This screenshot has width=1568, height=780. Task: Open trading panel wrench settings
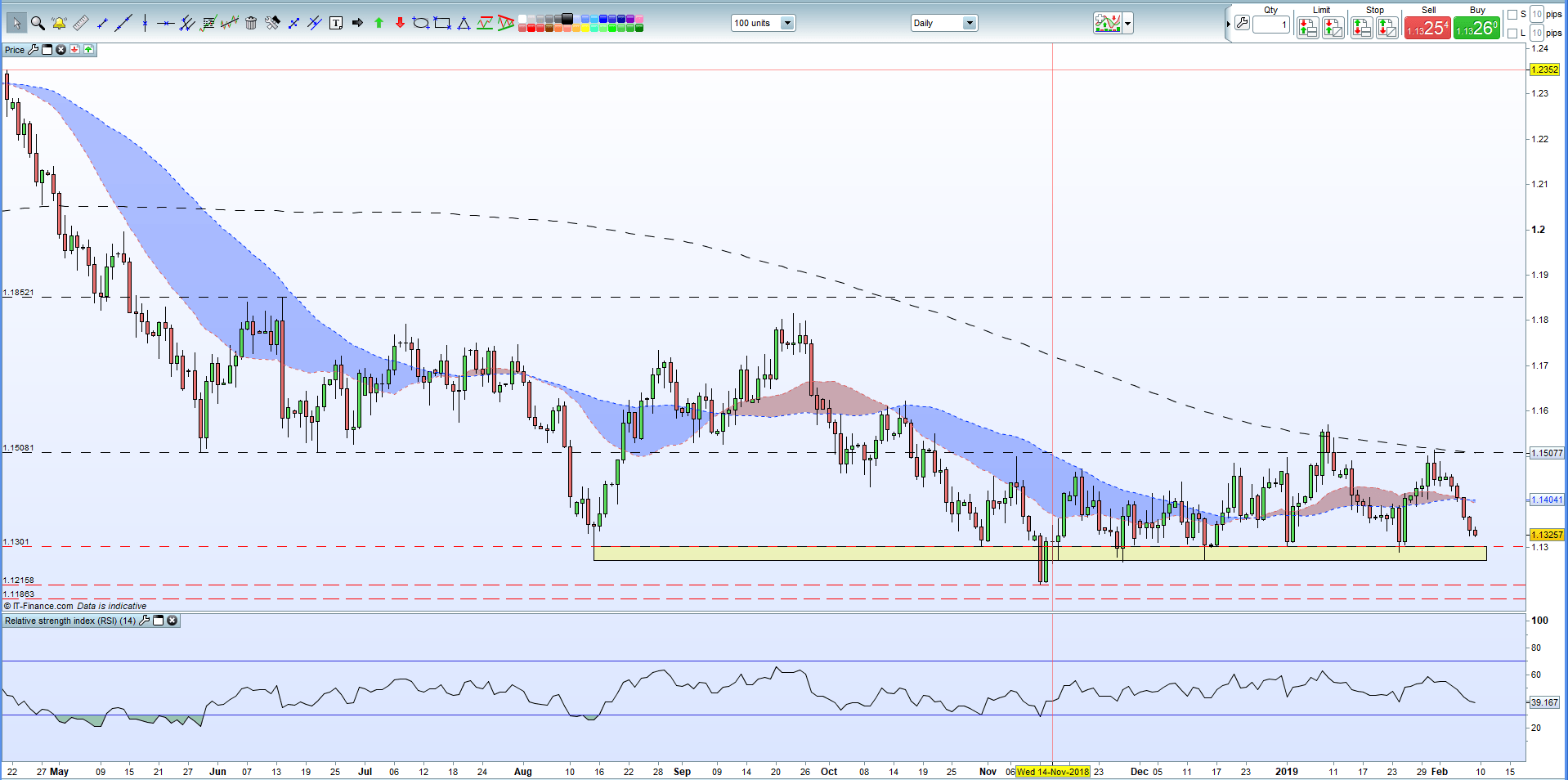point(1242,23)
